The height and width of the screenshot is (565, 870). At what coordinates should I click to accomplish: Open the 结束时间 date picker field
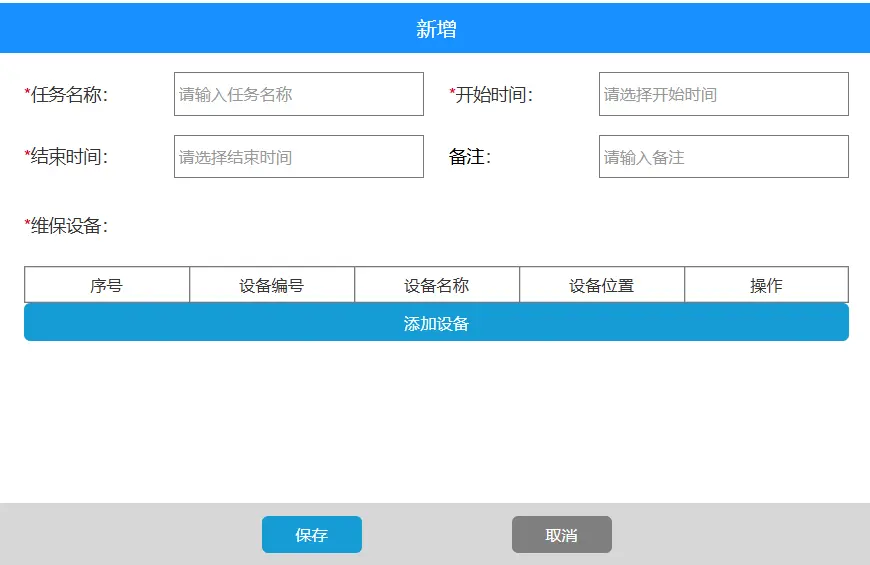[298, 157]
